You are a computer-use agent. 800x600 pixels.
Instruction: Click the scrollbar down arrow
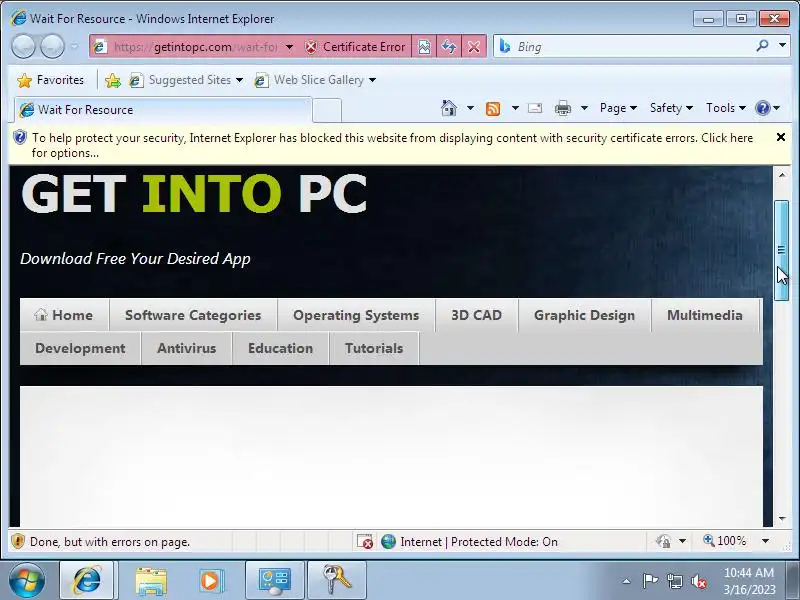pos(782,519)
